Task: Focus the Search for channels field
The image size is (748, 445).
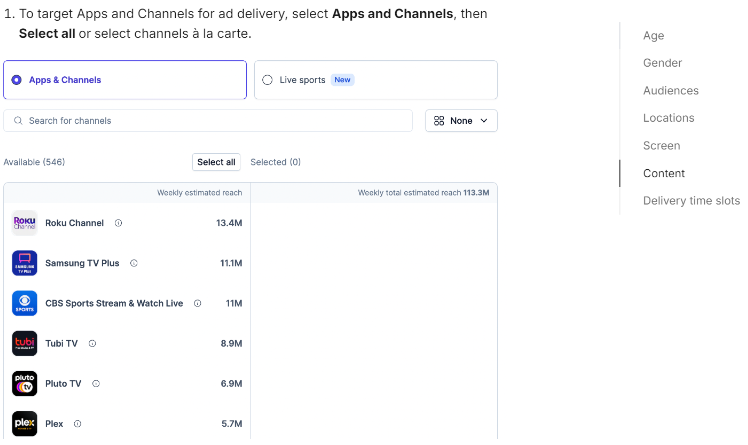Action: click(x=208, y=121)
